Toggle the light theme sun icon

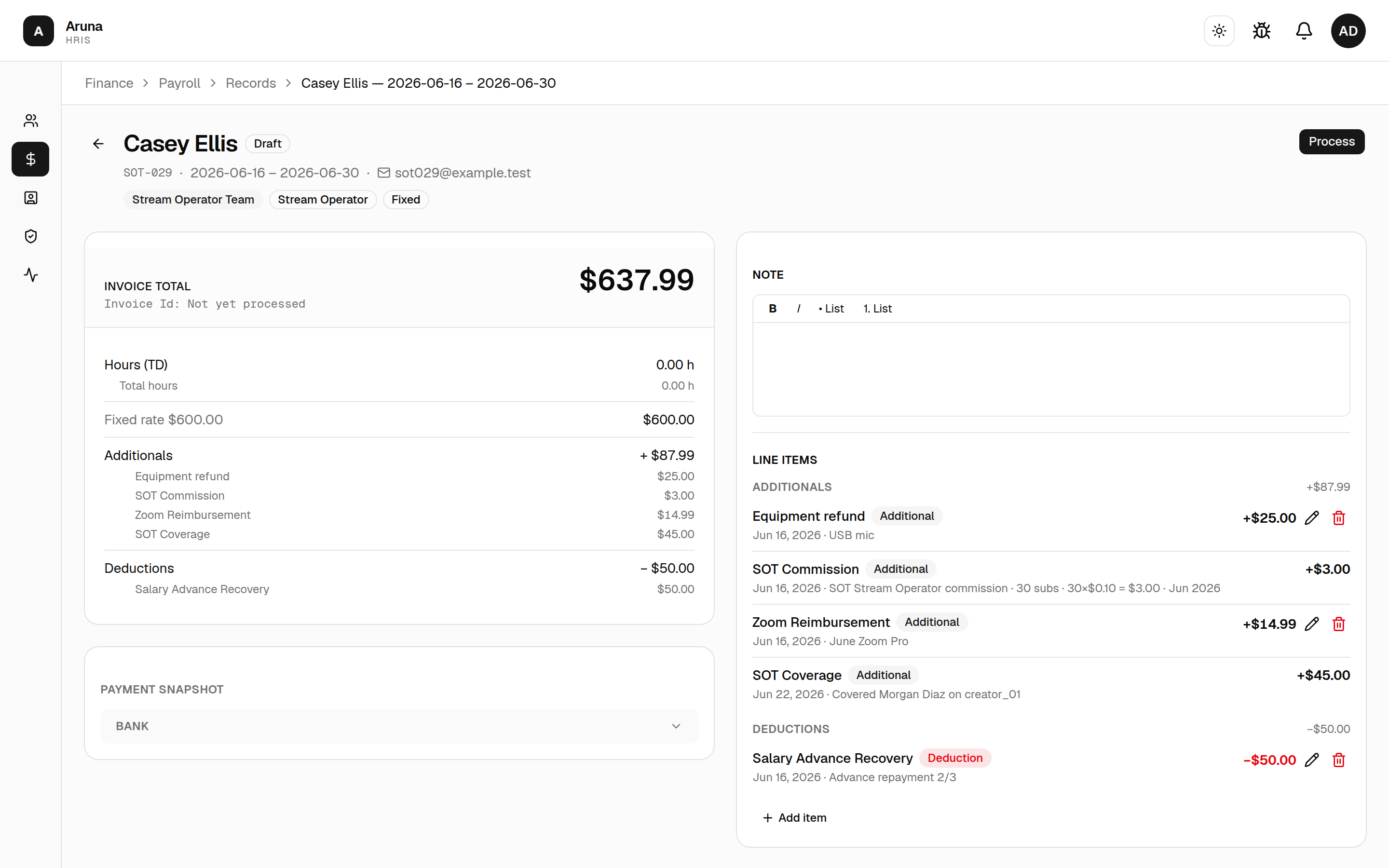1219,31
